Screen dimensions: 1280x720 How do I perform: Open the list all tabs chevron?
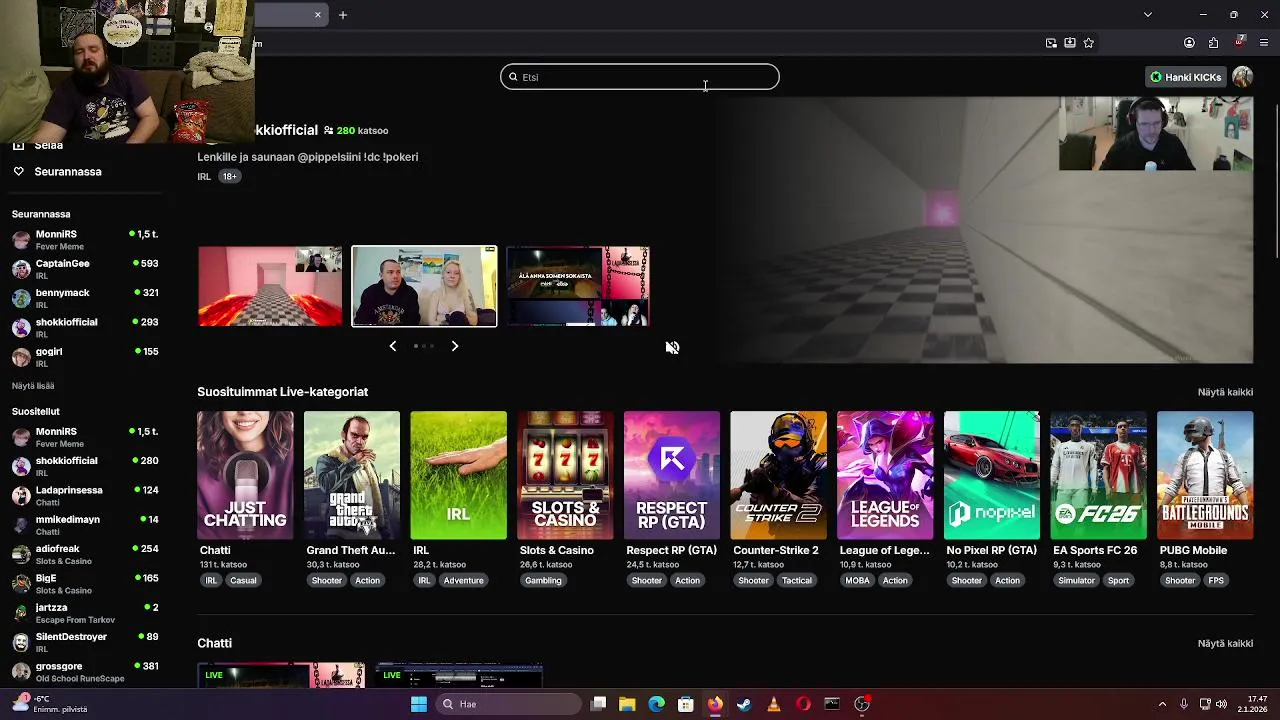(x=1148, y=15)
